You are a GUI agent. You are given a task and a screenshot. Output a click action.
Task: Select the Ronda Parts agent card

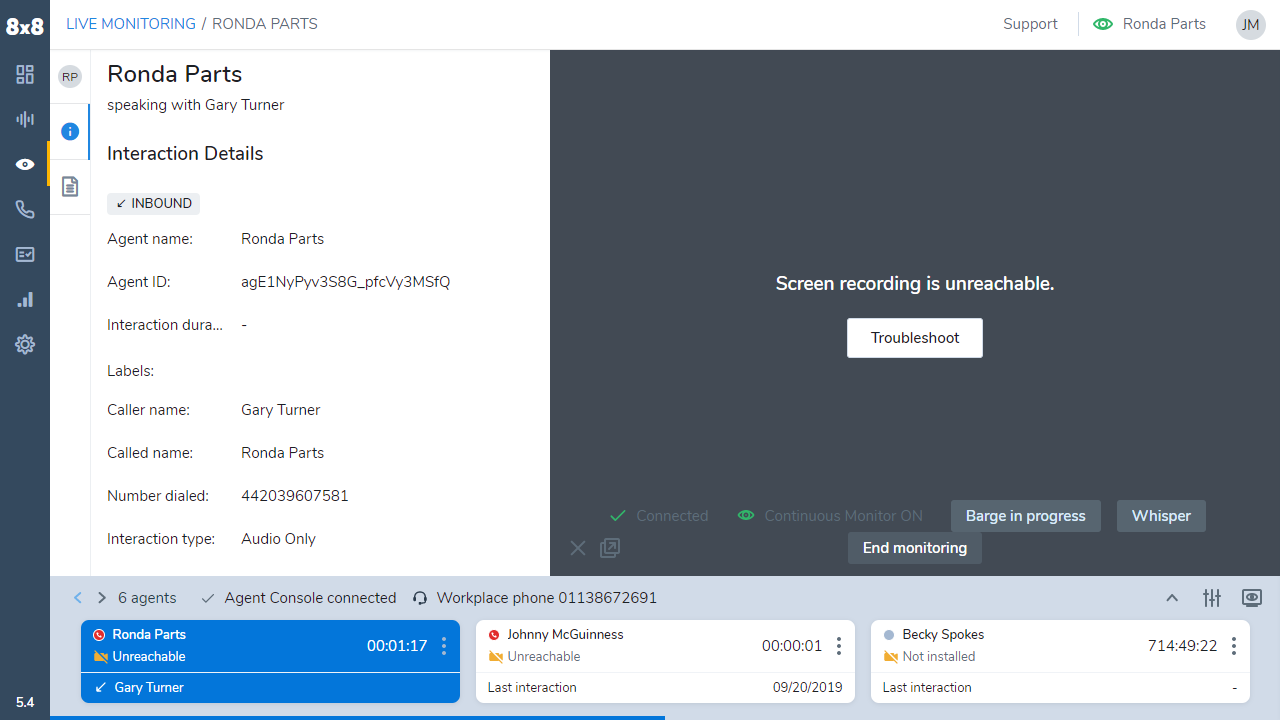coord(270,662)
